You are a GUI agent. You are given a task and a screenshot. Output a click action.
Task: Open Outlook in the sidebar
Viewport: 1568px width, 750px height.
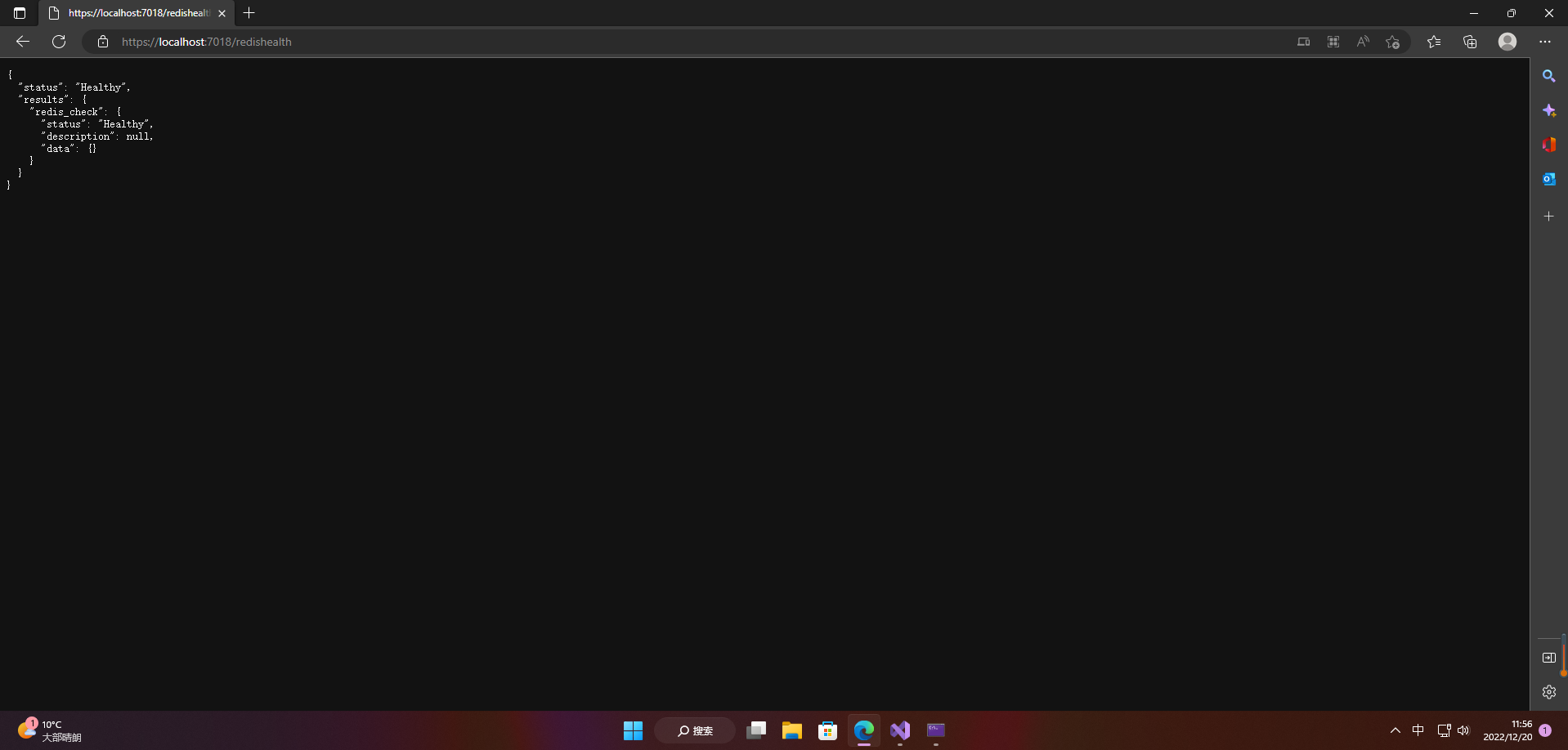point(1549,179)
